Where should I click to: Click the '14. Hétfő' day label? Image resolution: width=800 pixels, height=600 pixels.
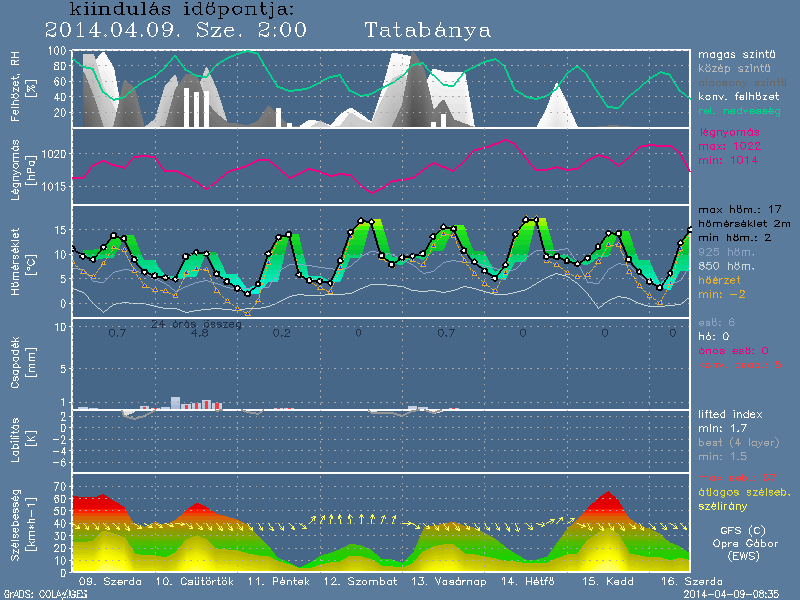click(519, 581)
